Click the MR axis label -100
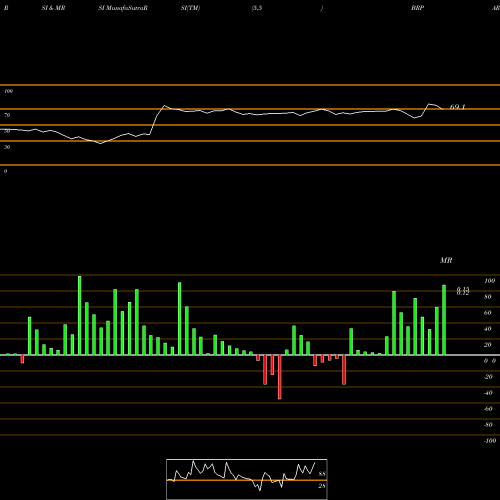 tap(490, 441)
